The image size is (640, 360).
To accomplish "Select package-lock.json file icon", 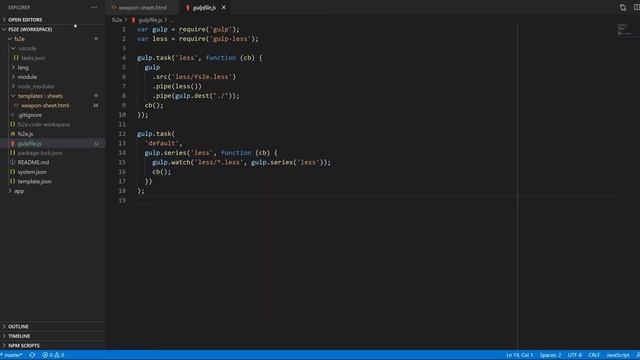I will [13, 153].
